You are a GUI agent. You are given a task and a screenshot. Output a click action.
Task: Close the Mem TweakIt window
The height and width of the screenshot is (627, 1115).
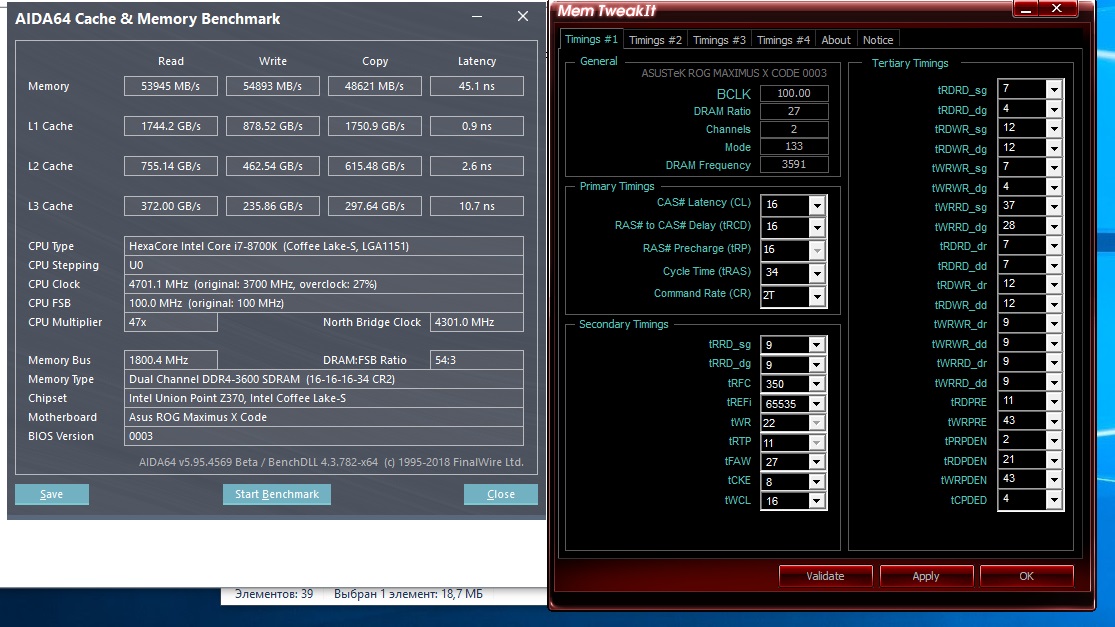[x=1057, y=9]
